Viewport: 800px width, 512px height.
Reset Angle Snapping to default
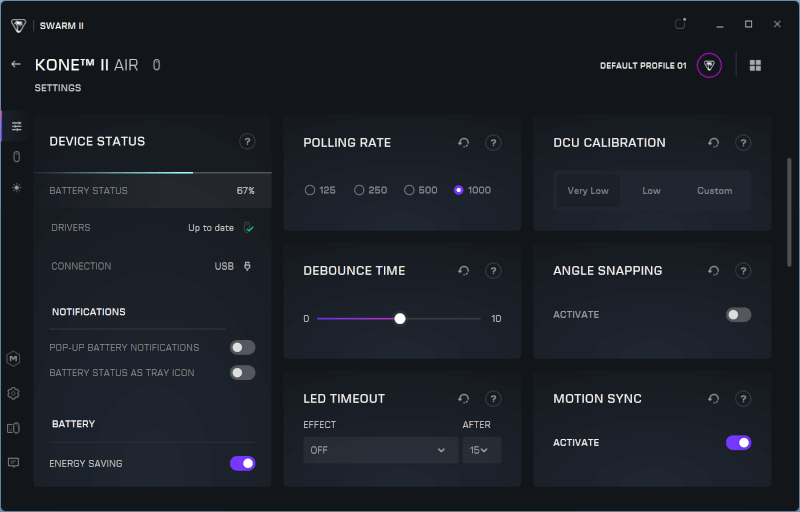coord(713,271)
